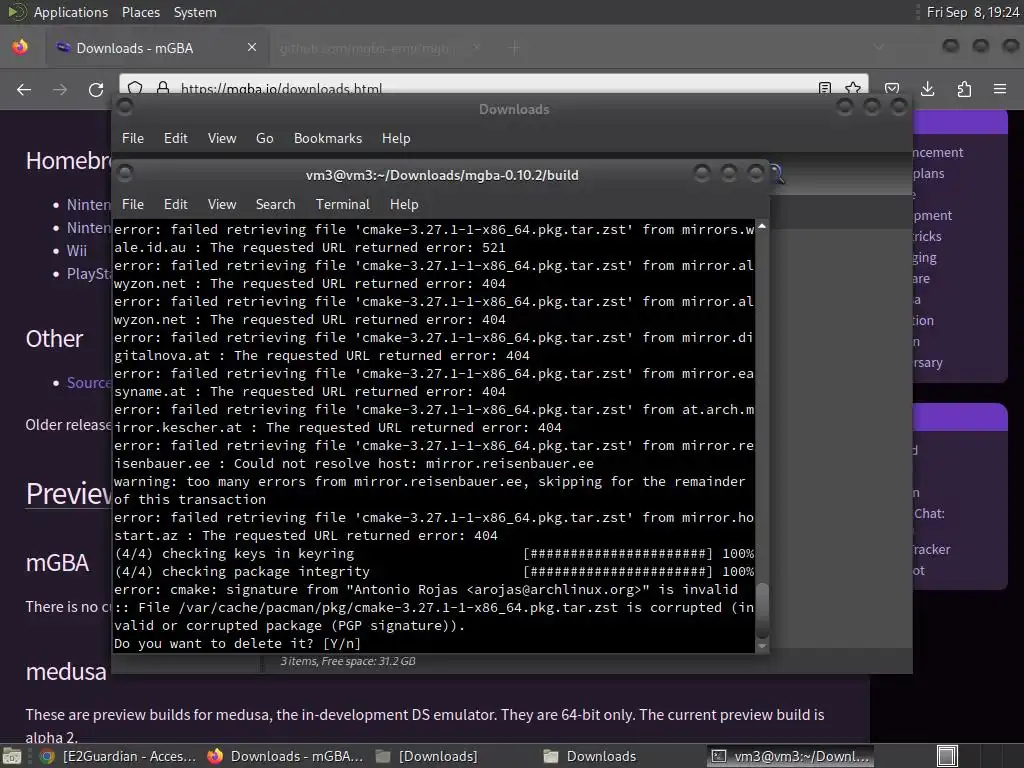Open a new Firefox tab
The height and width of the screenshot is (768, 1024).
pos(515,48)
